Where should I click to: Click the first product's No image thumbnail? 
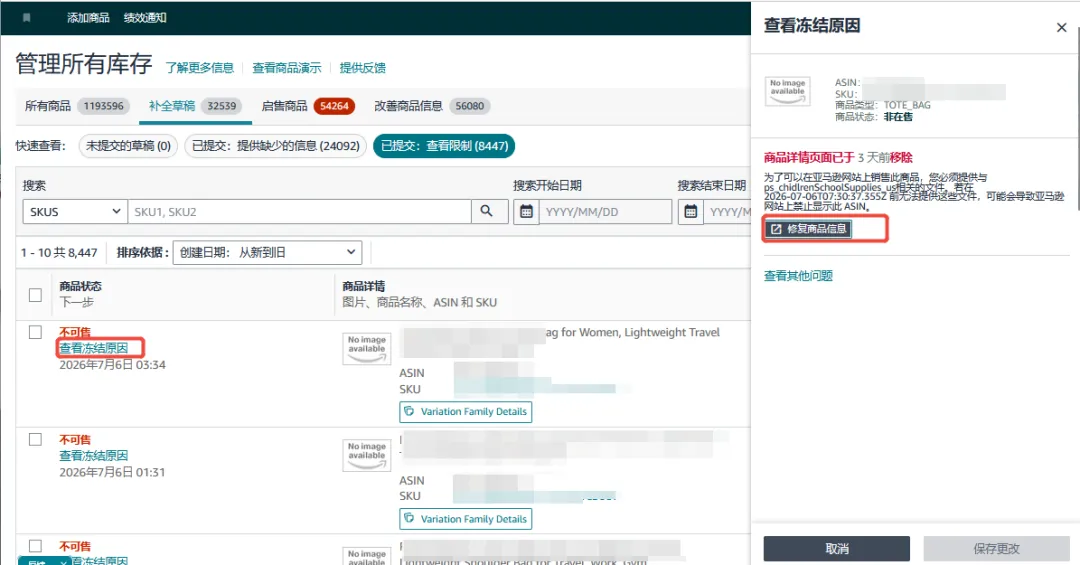[366, 349]
